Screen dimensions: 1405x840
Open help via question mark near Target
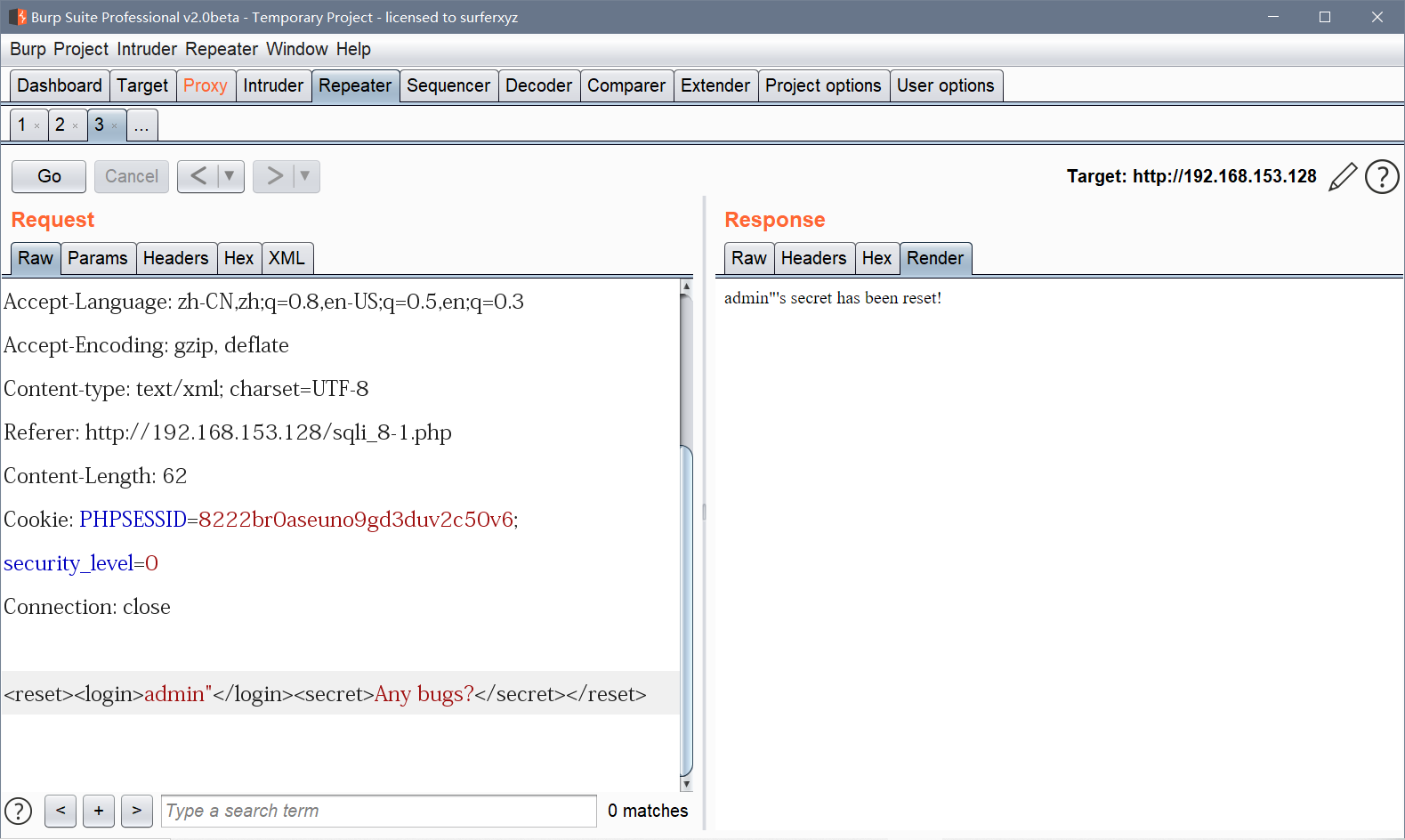tap(1382, 176)
